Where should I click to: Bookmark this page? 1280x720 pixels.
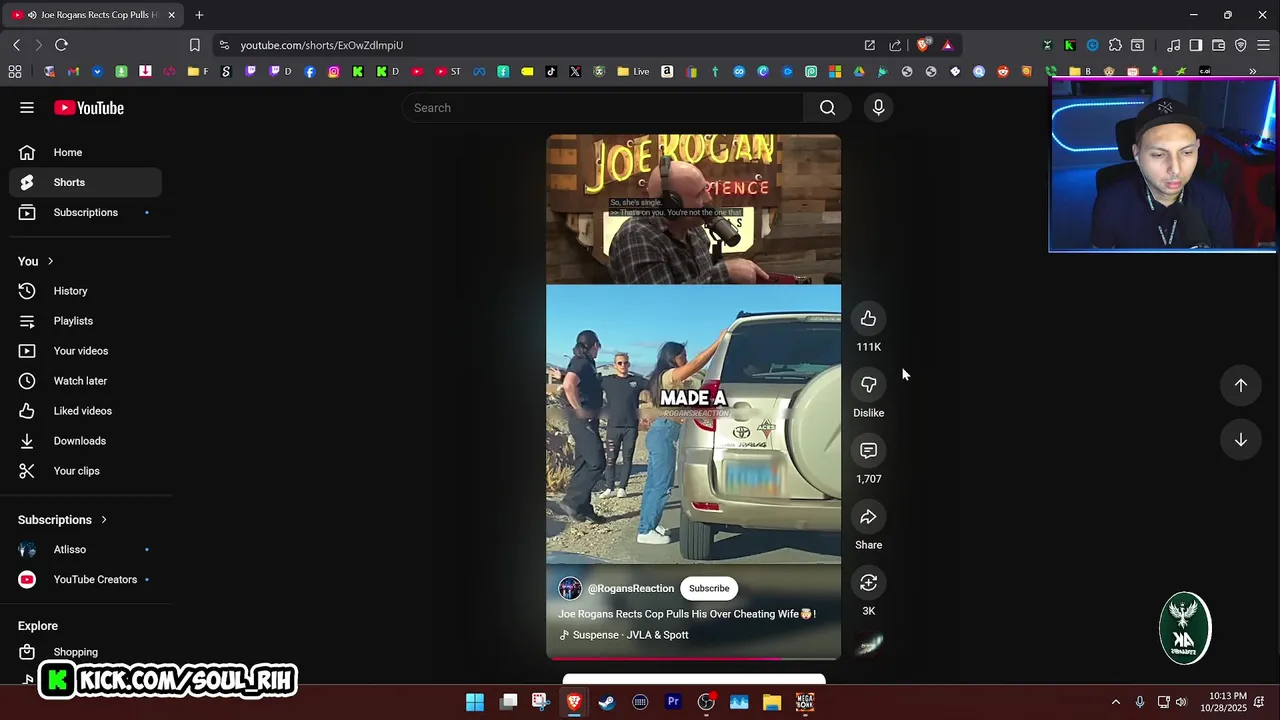(195, 45)
